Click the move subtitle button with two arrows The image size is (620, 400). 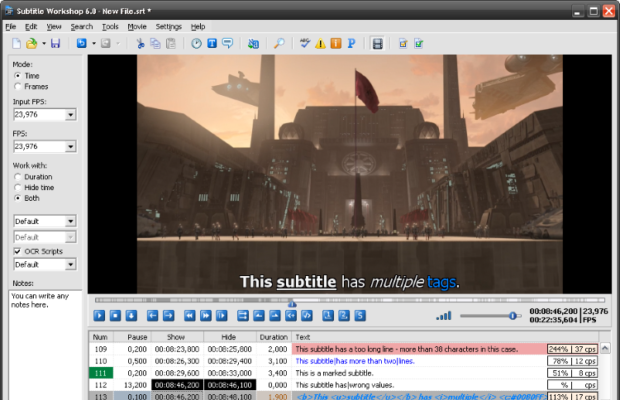243,315
